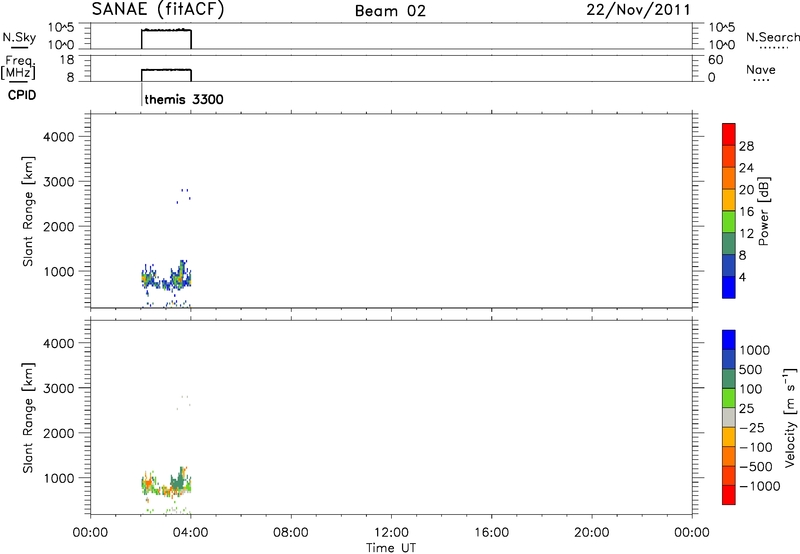
Task: Click the "4000" tick on power panel
Action: [x=59, y=137]
